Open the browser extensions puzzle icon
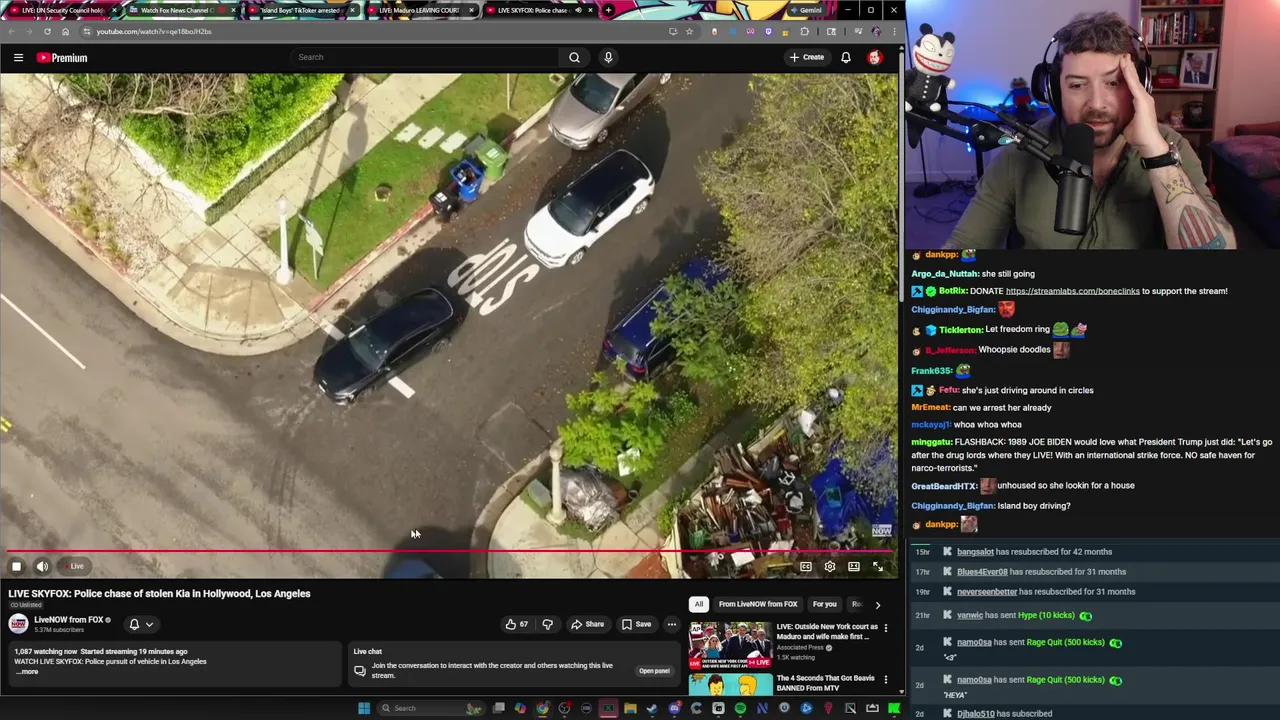This screenshot has width=1280, height=720. pos(804,31)
